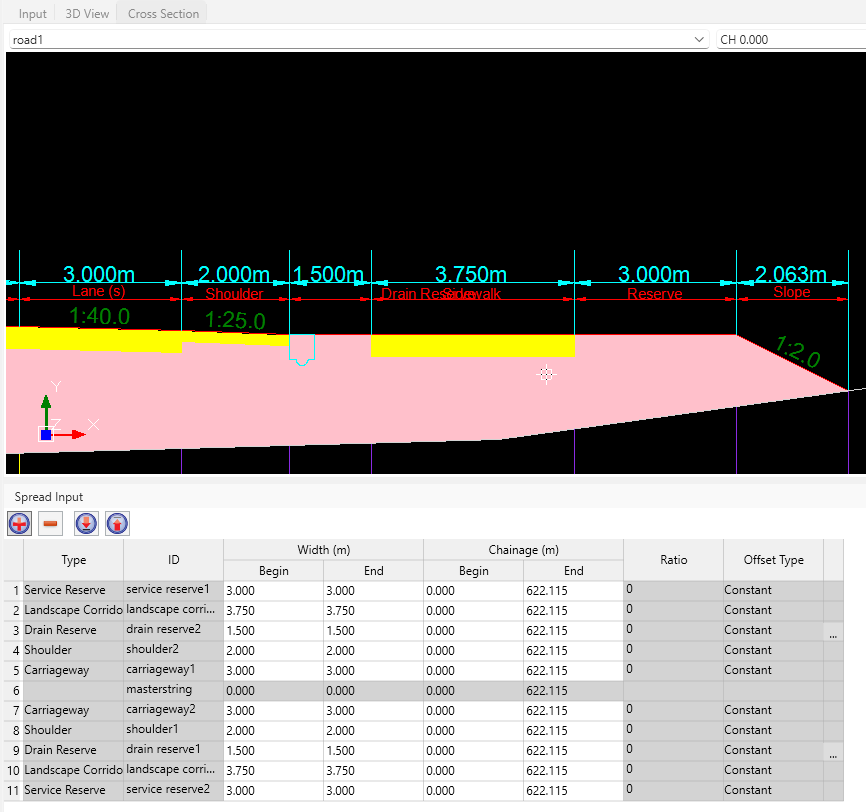This screenshot has width=866, height=812.
Task: Click the Type column header
Action: [73, 560]
